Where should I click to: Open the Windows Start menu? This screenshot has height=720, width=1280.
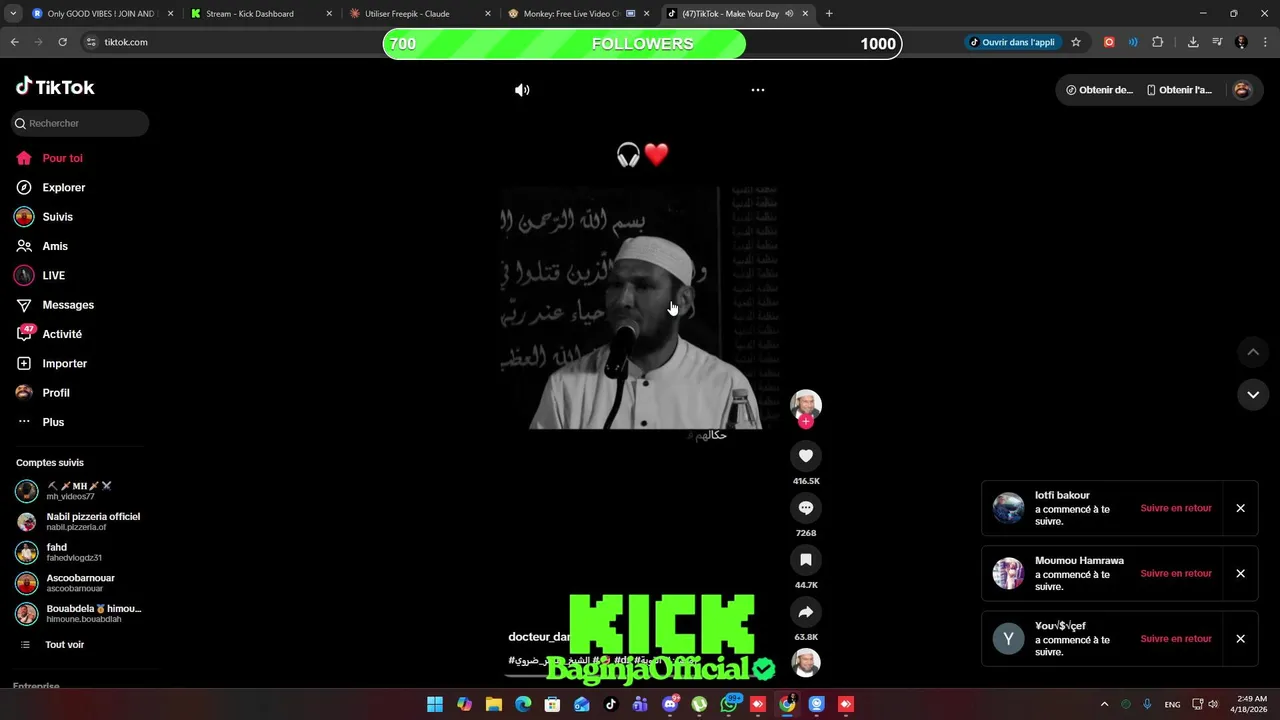point(435,704)
